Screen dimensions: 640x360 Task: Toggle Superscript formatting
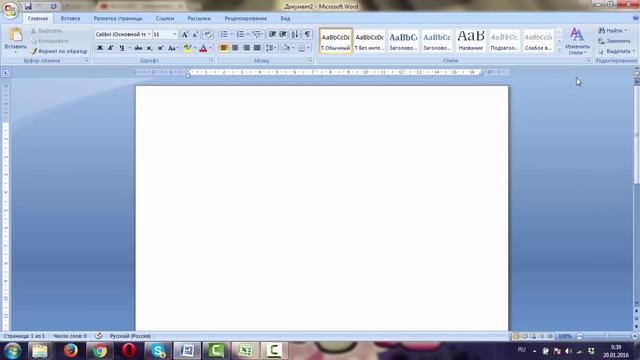[160, 48]
